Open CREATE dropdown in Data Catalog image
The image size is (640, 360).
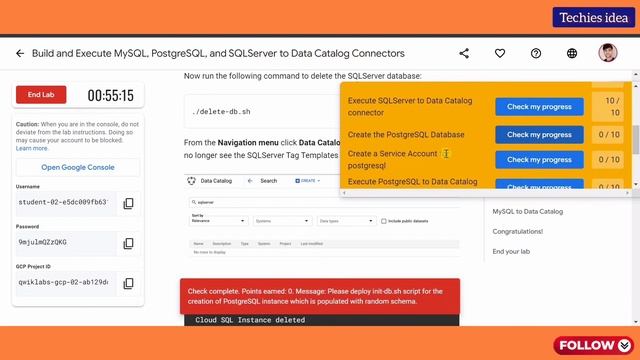point(308,181)
